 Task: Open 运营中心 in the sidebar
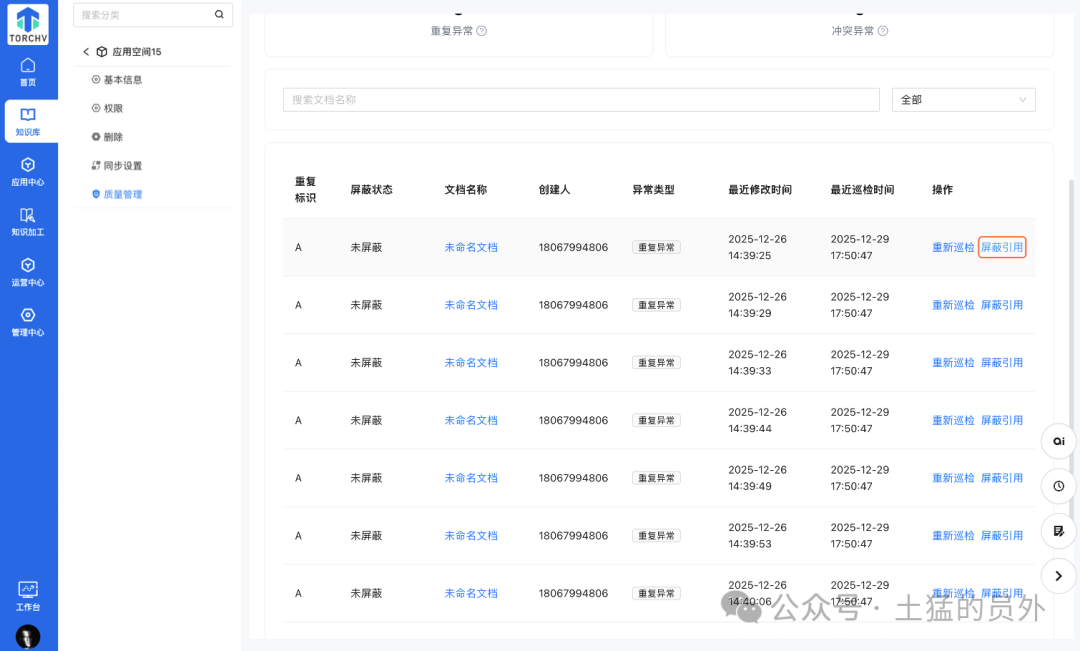coord(28,272)
